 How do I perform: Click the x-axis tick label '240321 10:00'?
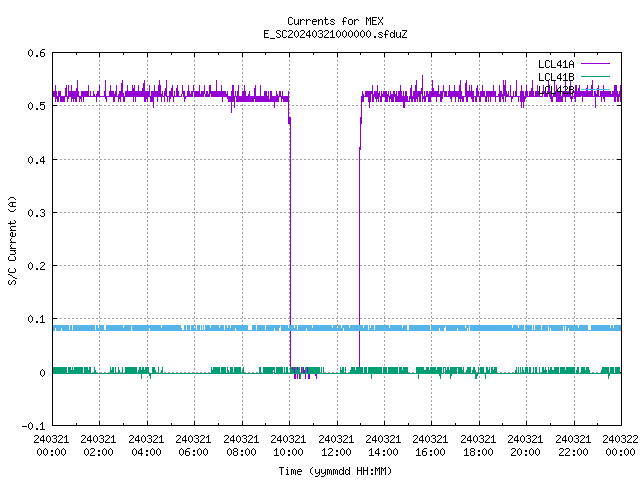pos(288,446)
